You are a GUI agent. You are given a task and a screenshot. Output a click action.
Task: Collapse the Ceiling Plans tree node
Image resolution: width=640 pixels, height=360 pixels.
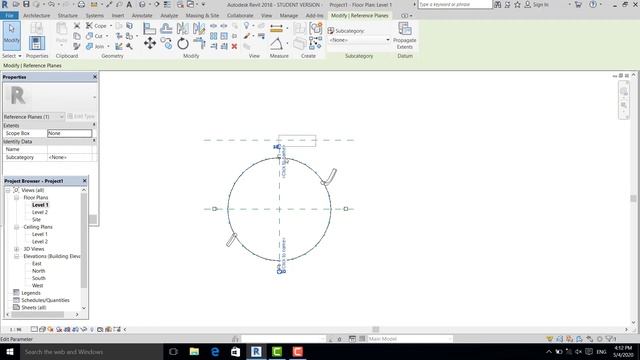click(17, 227)
